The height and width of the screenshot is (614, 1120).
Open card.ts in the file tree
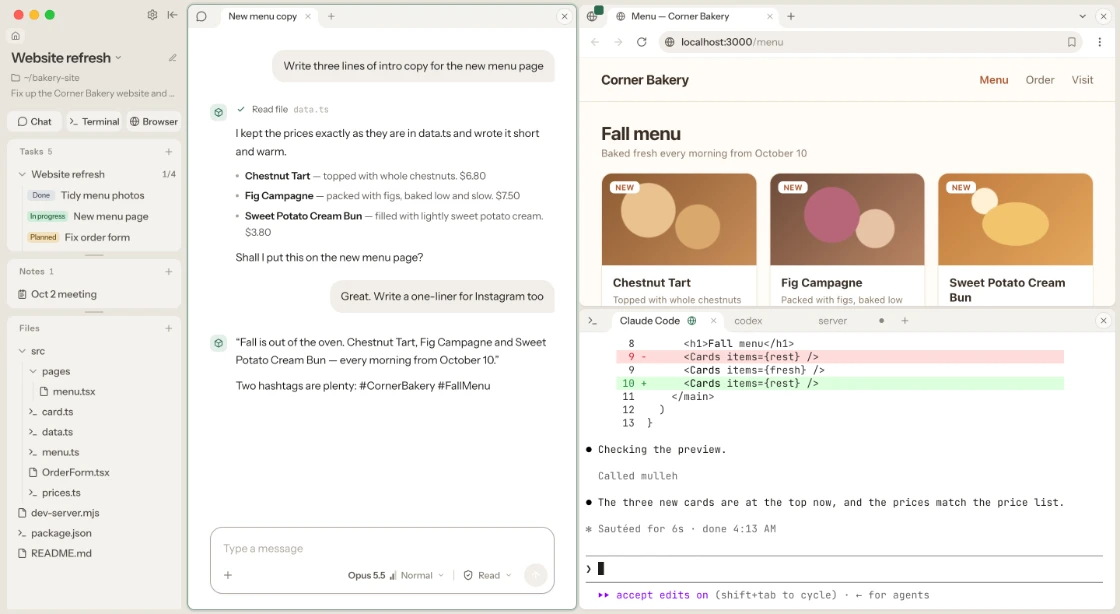pyautogui.click(x=57, y=412)
